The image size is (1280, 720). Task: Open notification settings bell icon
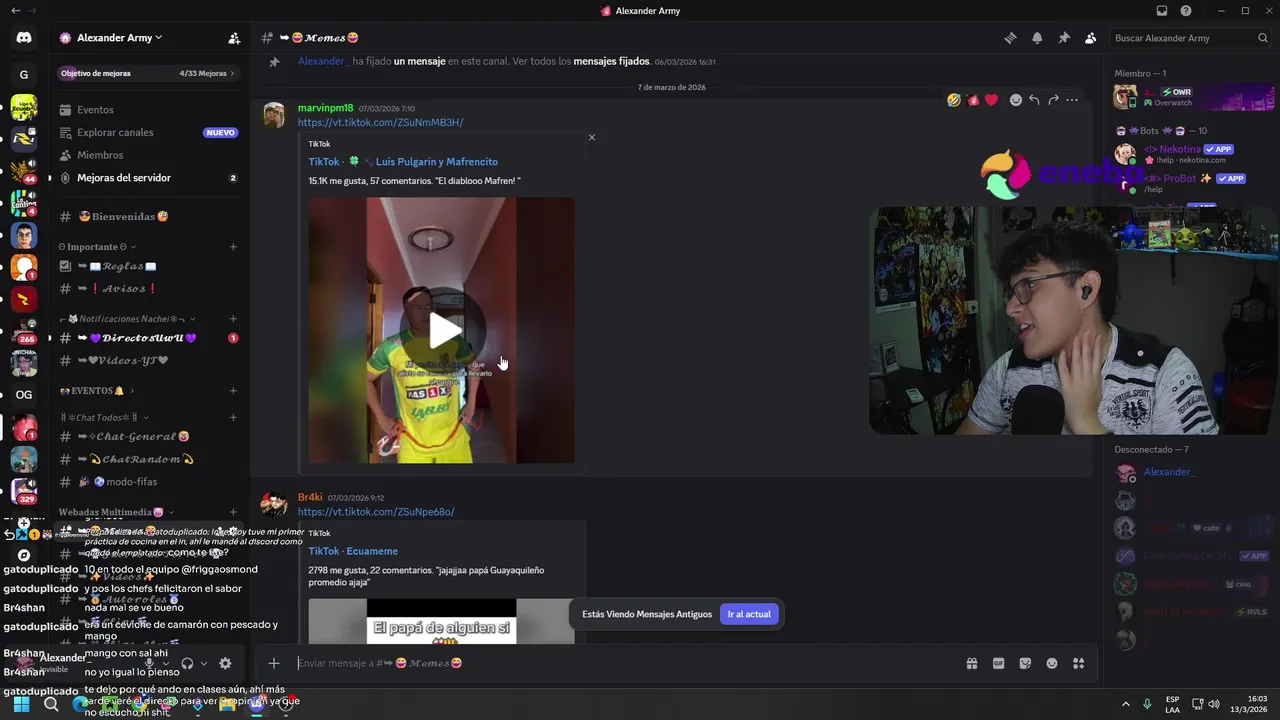[x=1037, y=38]
